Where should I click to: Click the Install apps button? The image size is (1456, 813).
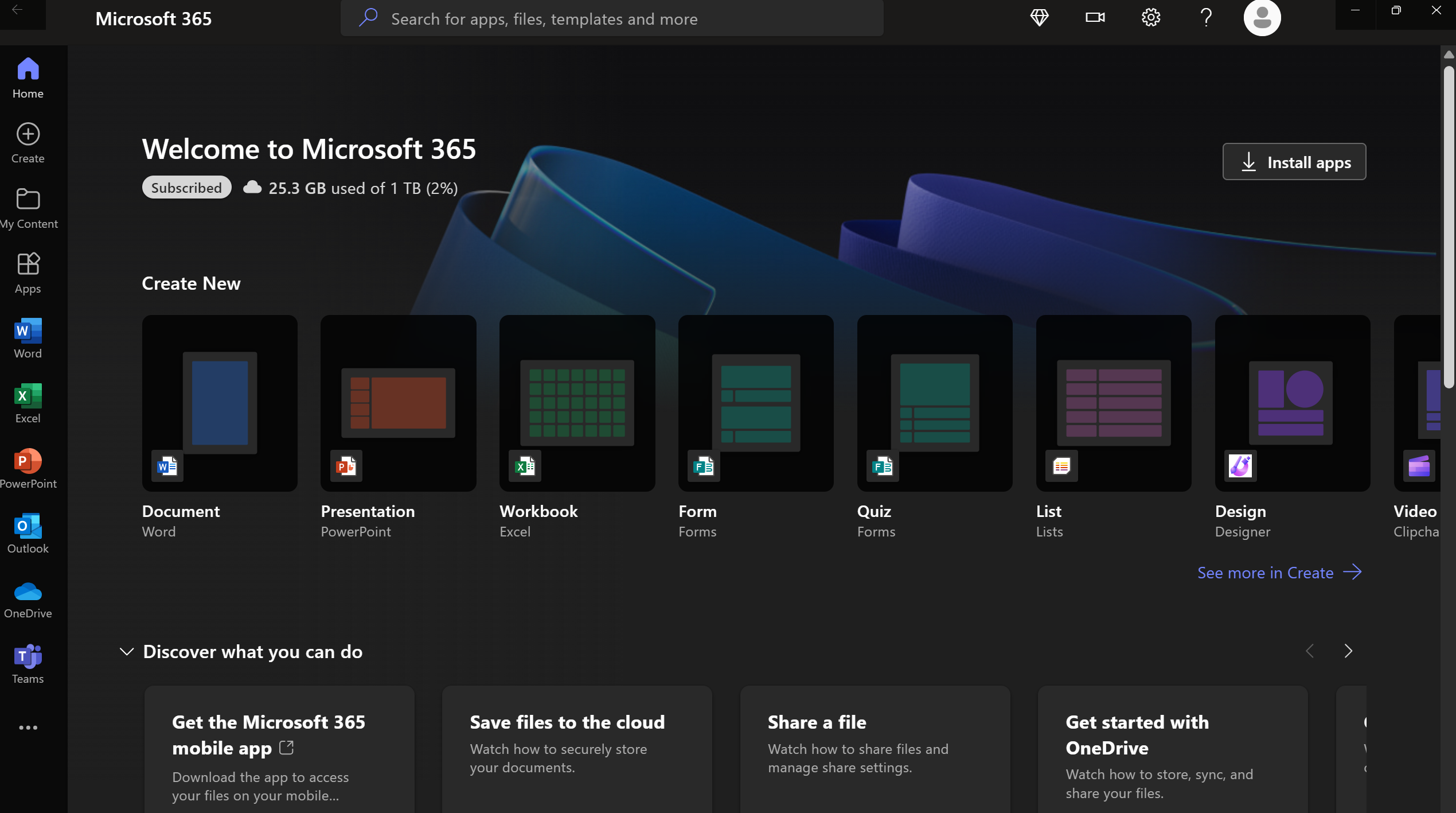point(1294,162)
